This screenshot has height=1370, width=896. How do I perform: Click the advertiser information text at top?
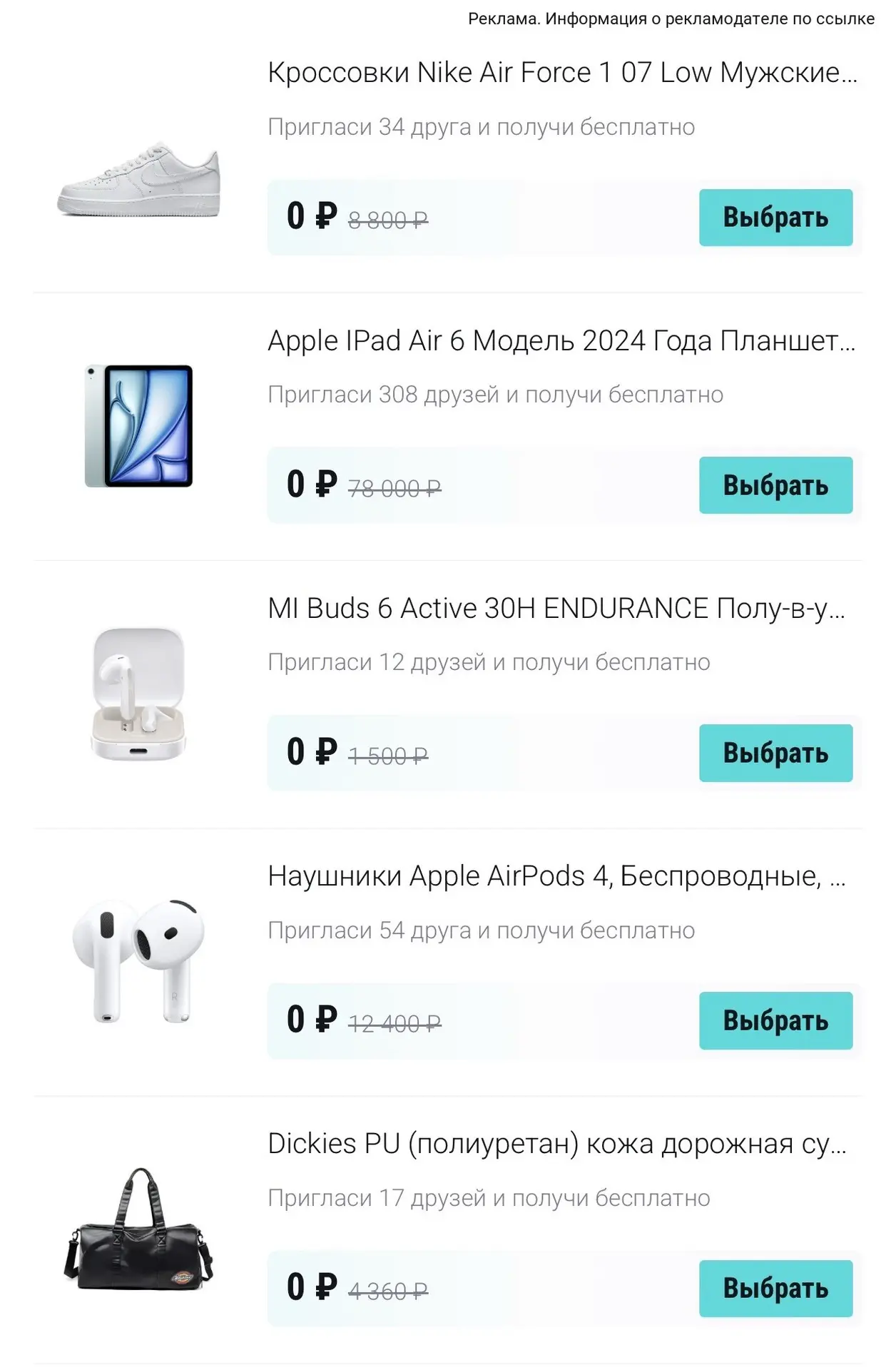pyautogui.click(x=671, y=19)
